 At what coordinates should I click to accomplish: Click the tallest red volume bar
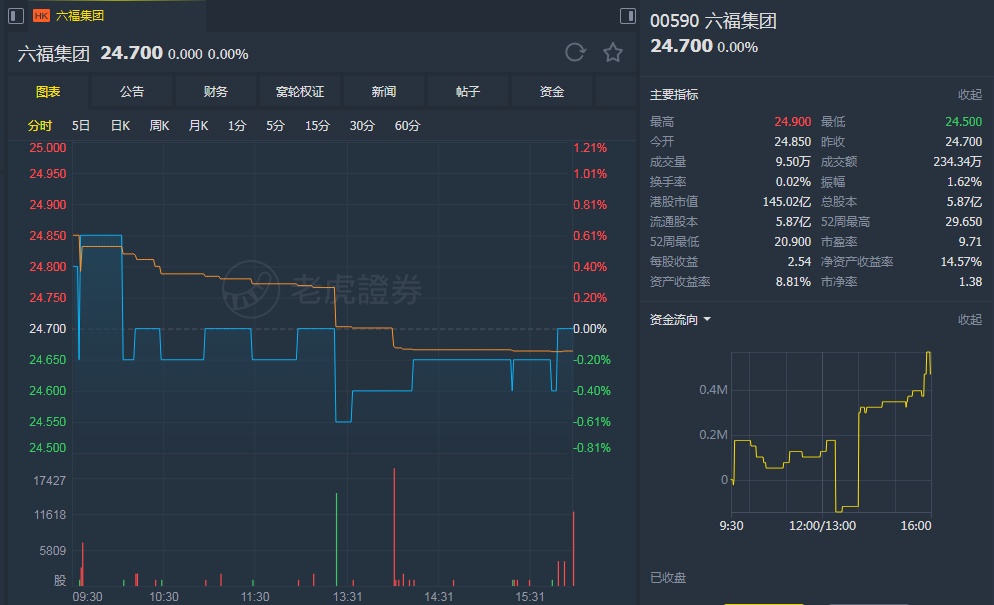(x=394, y=527)
